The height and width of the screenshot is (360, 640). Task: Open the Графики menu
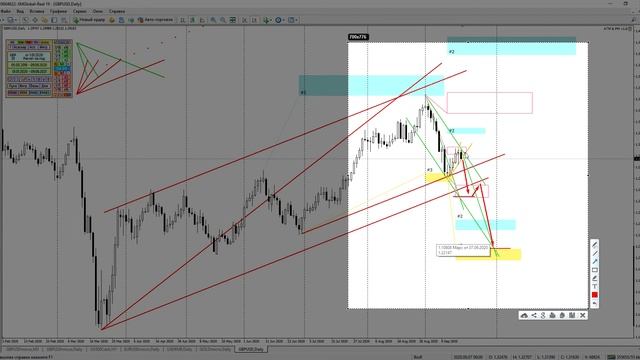tap(58, 11)
